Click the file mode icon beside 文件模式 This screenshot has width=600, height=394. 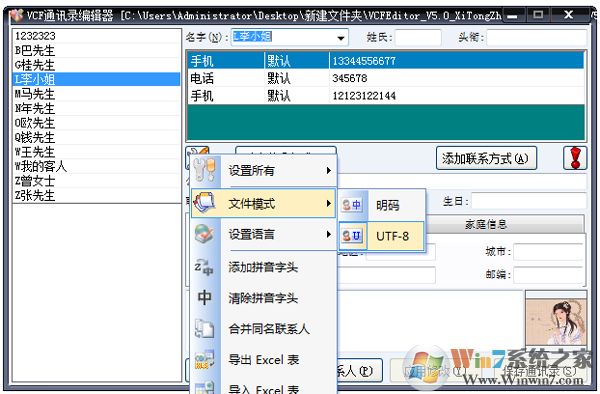(205, 203)
